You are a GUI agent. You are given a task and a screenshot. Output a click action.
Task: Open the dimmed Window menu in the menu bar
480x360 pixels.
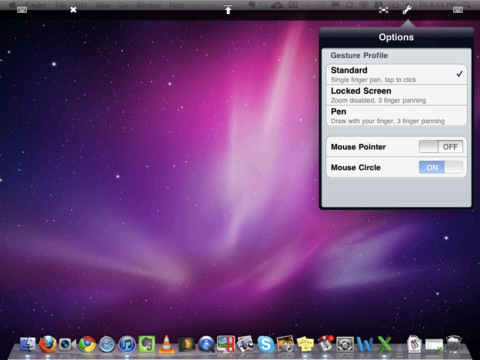coord(148,5)
